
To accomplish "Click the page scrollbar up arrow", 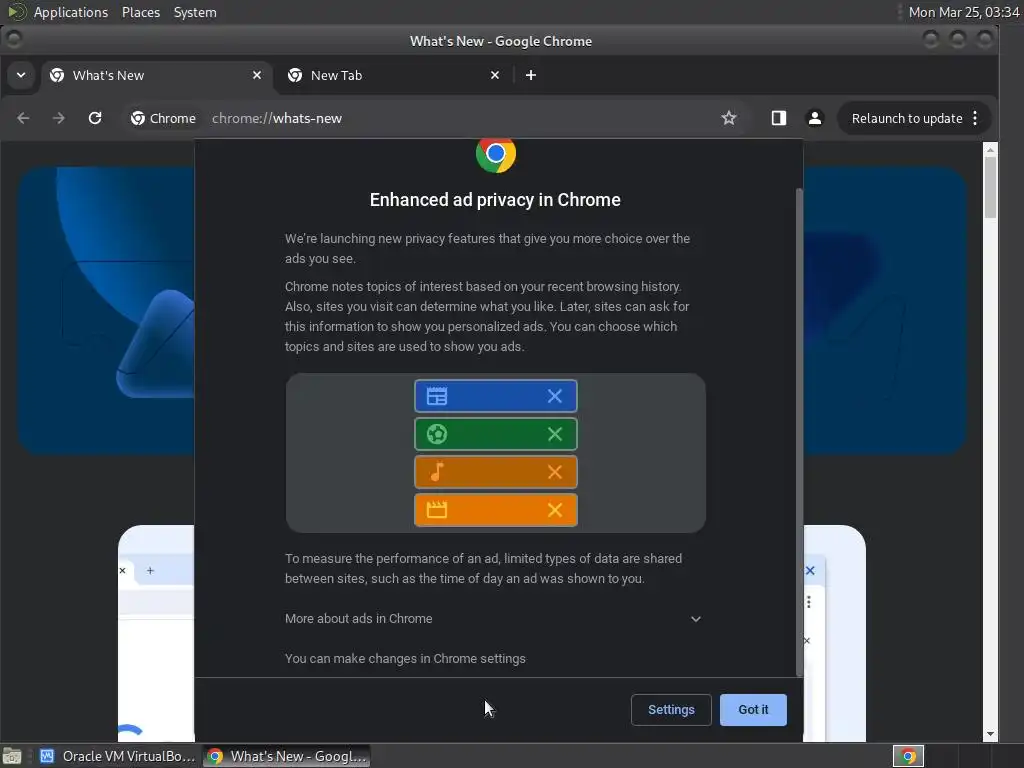I will coord(990,150).
